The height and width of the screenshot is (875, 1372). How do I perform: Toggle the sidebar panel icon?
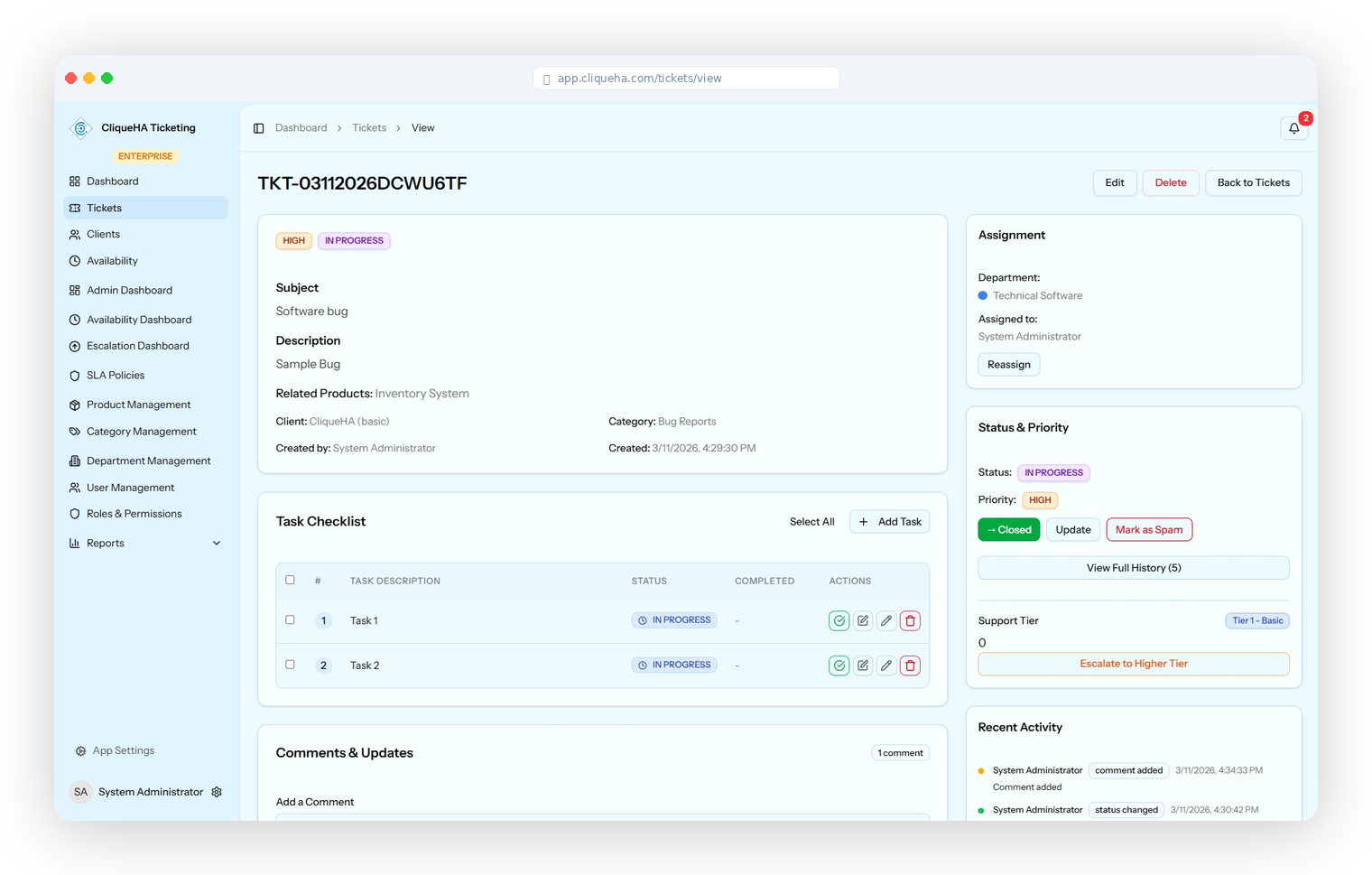pyautogui.click(x=258, y=128)
